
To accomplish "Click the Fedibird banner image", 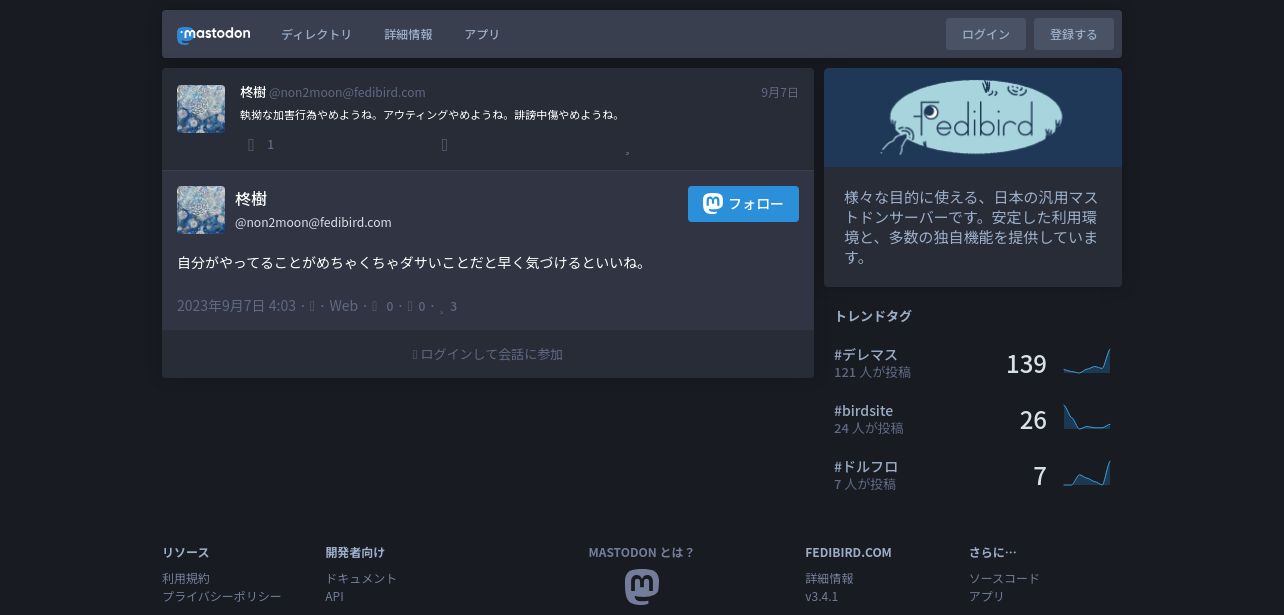I will click(973, 117).
